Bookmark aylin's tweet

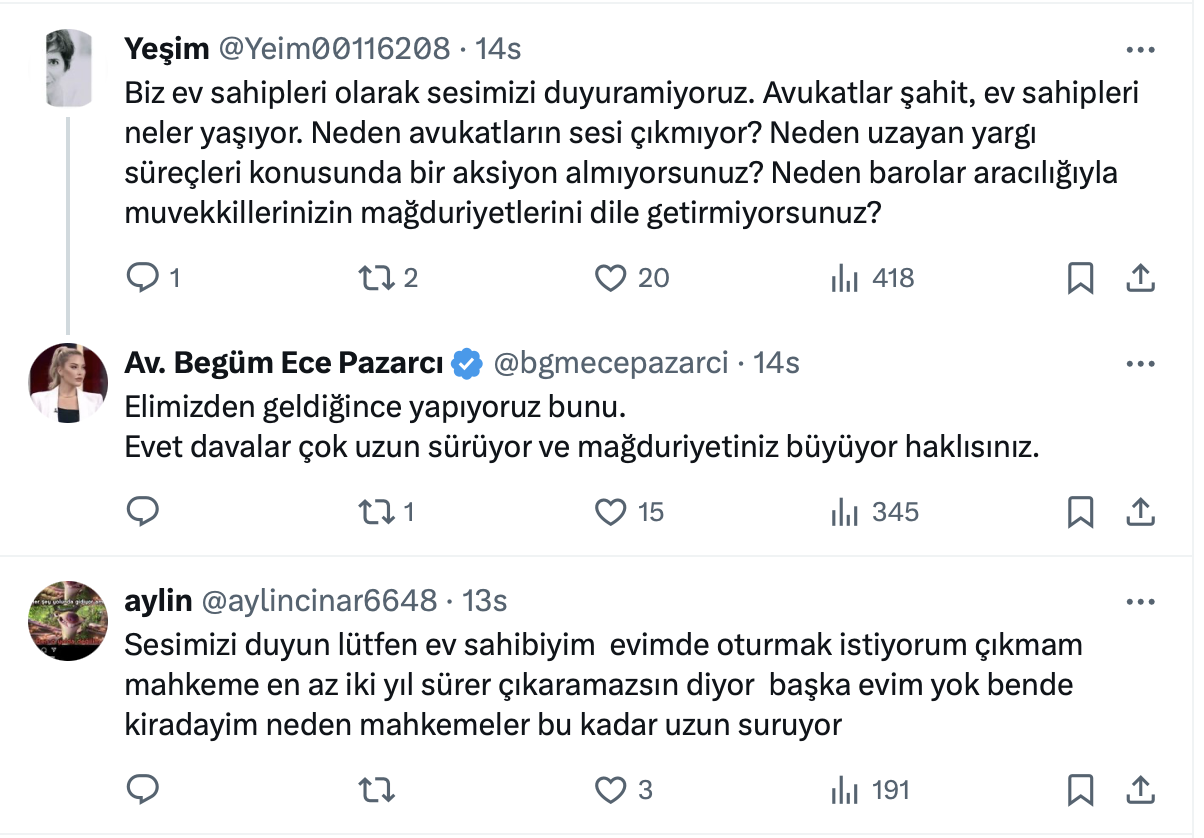click(x=1080, y=790)
